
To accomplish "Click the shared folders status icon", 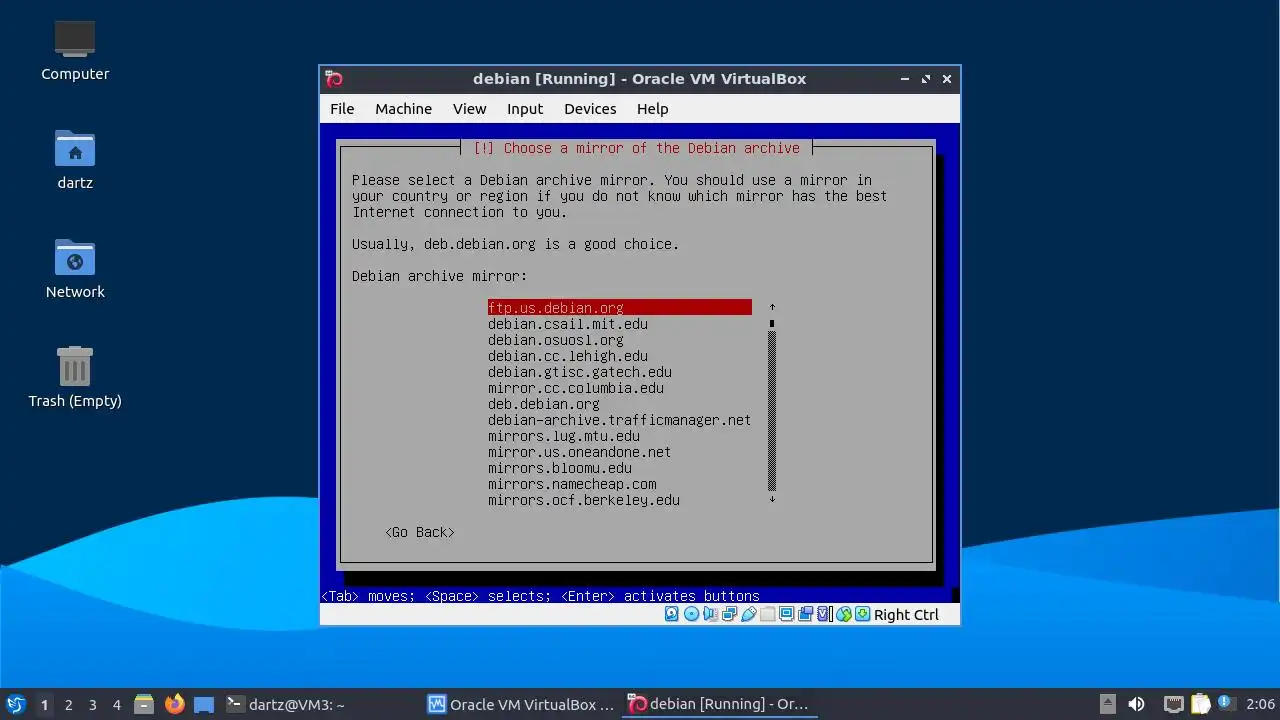I will pyautogui.click(x=767, y=614).
